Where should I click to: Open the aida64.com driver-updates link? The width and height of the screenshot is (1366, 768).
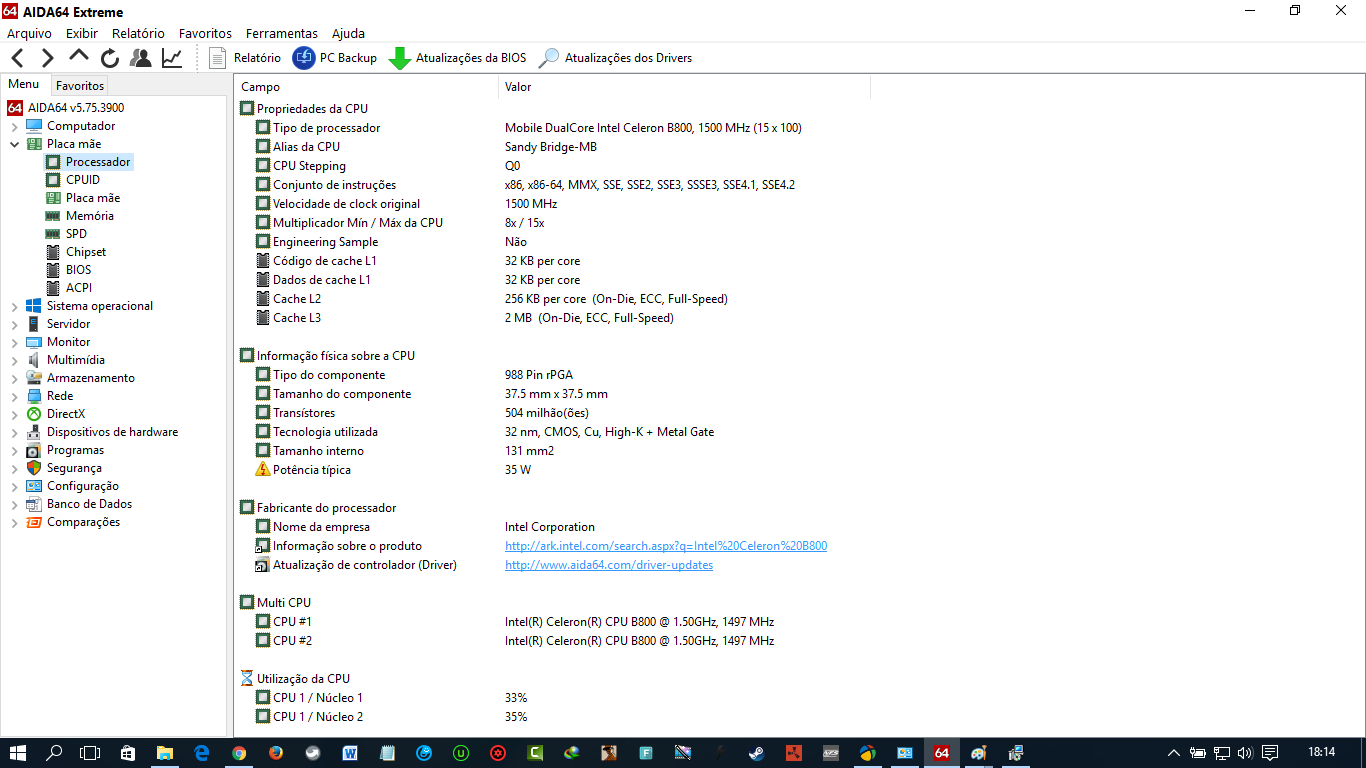coord(609,565)
